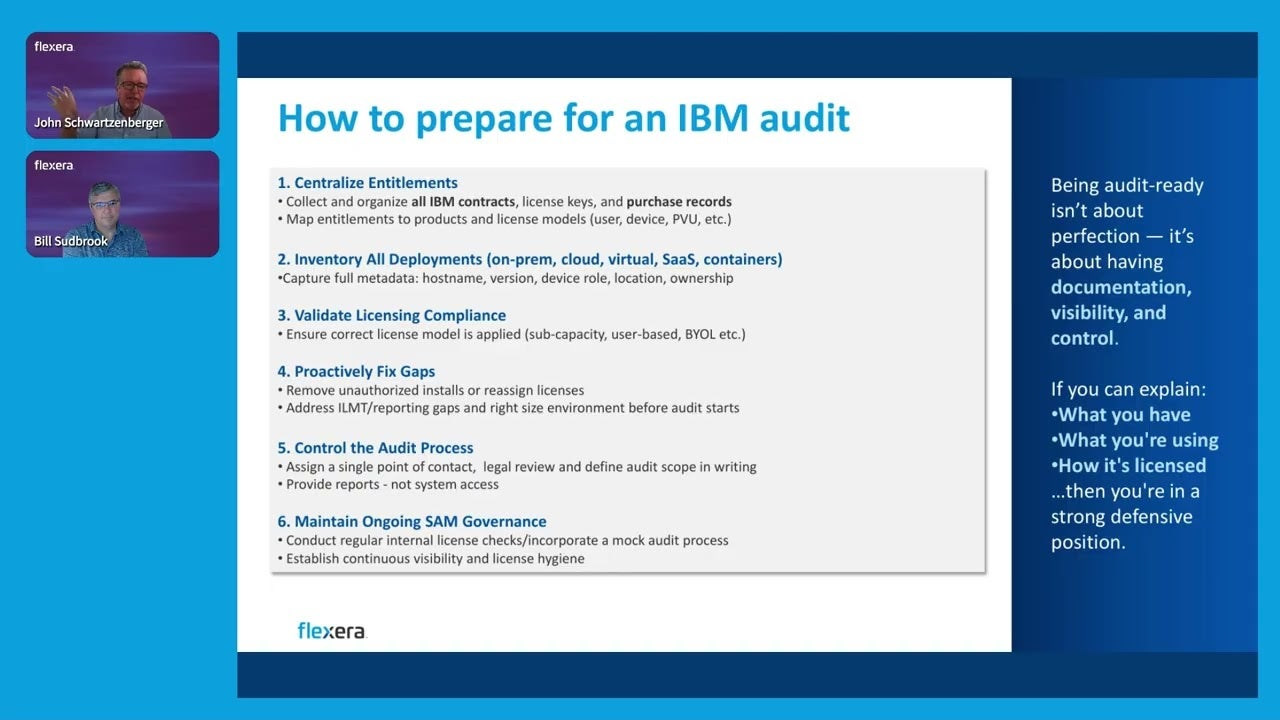Select John Schwartzenberger's video thumbnail

[x=122, y=85]
